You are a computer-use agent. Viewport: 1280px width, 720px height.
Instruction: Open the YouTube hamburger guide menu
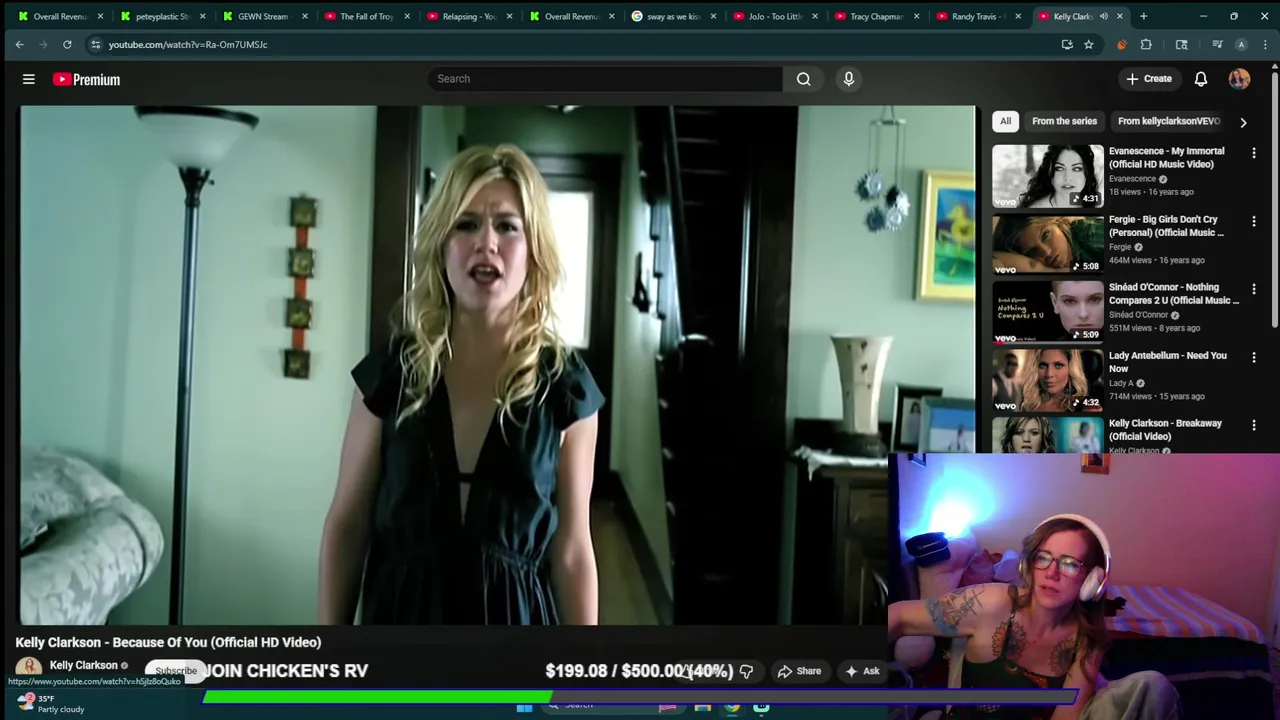click(29, 79)
